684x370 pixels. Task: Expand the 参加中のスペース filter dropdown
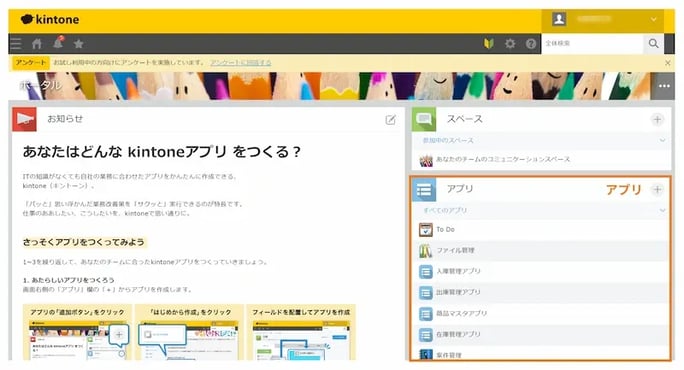point(662,140)
